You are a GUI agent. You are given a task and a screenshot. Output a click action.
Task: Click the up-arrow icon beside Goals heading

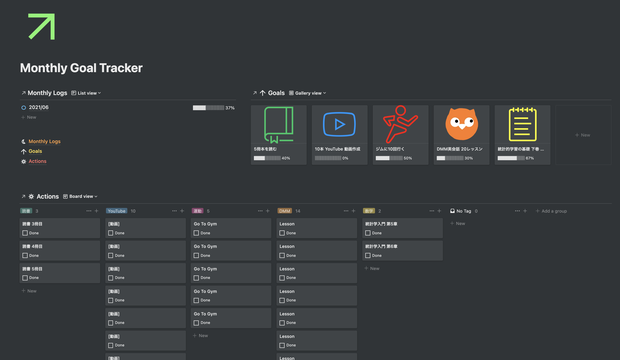pos(263,93)
